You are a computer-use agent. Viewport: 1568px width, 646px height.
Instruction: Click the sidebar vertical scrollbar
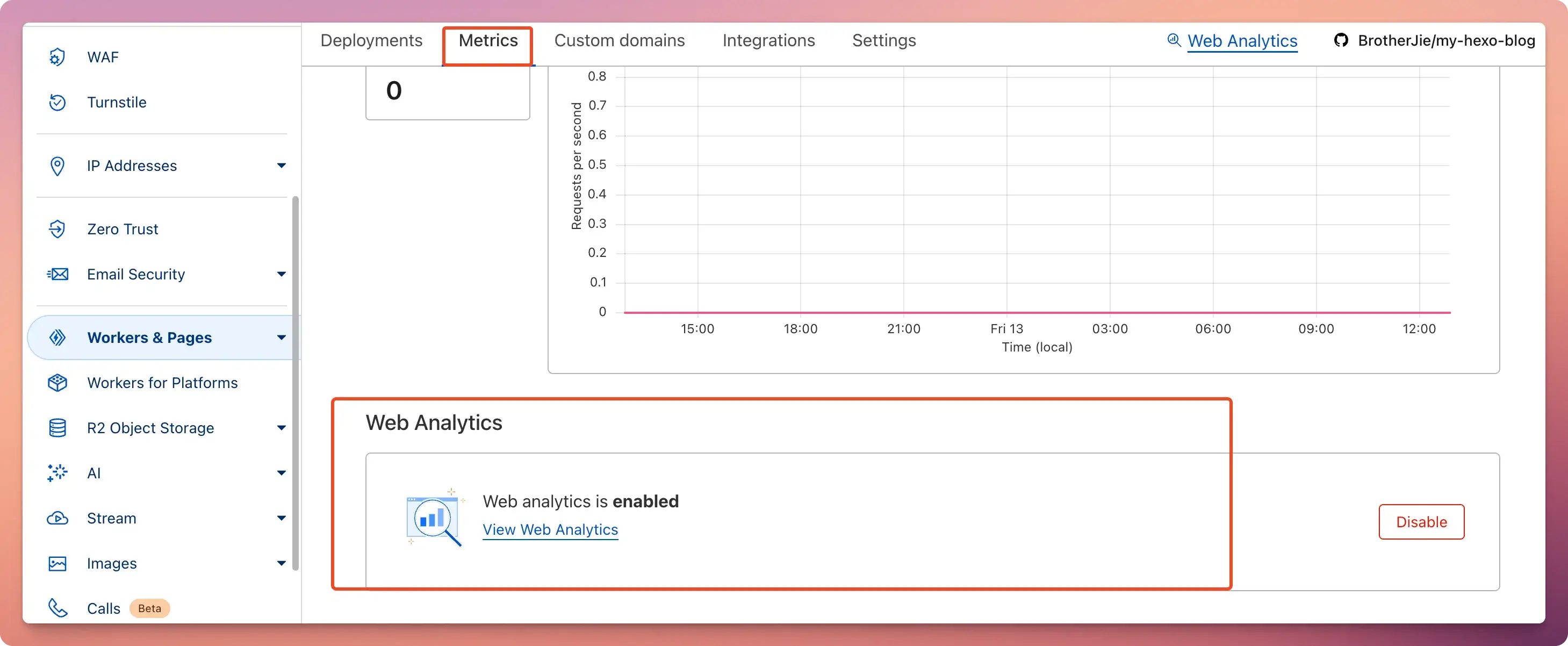coord(295,383)
